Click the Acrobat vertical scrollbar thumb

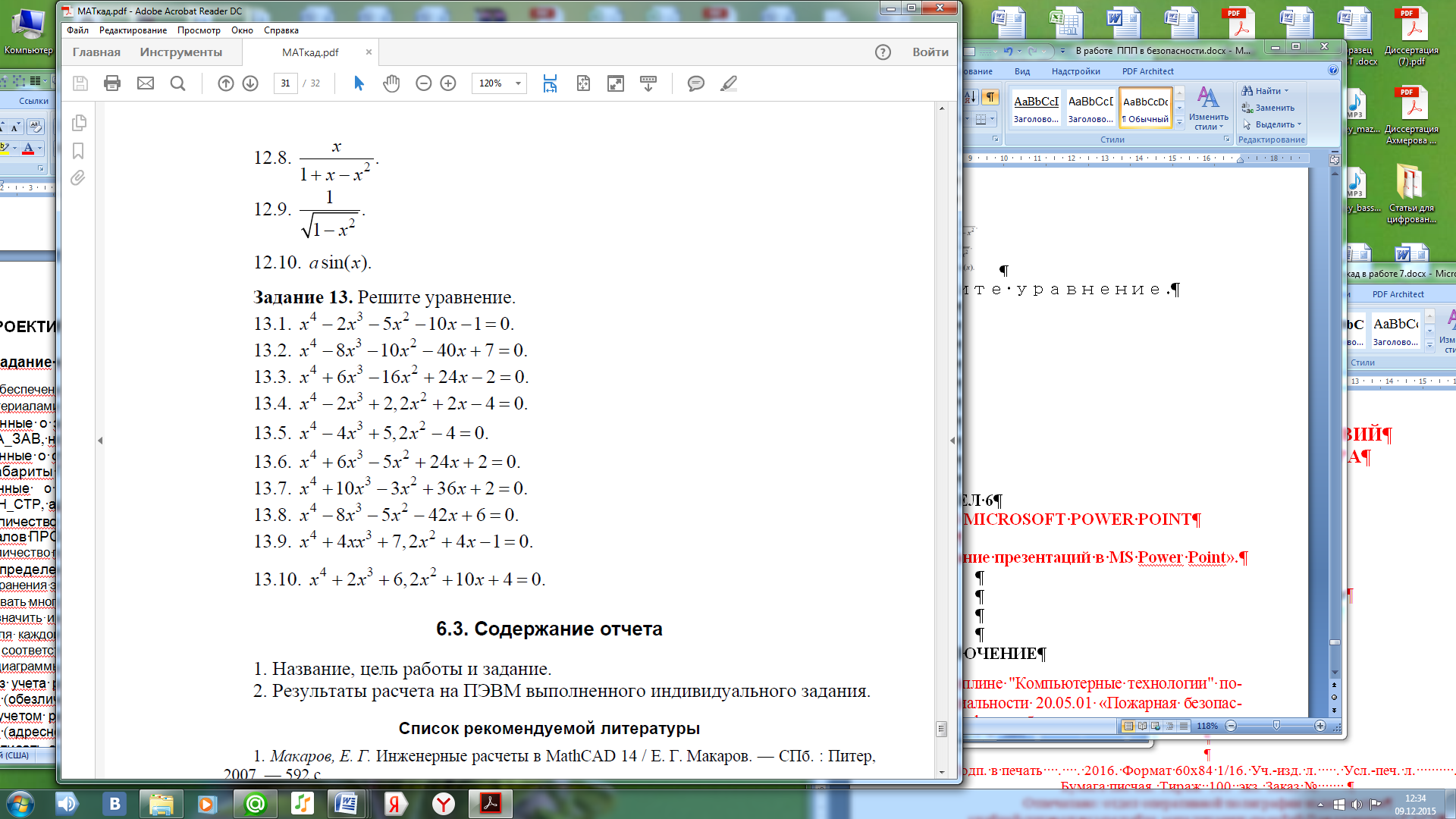click(941, 729)
